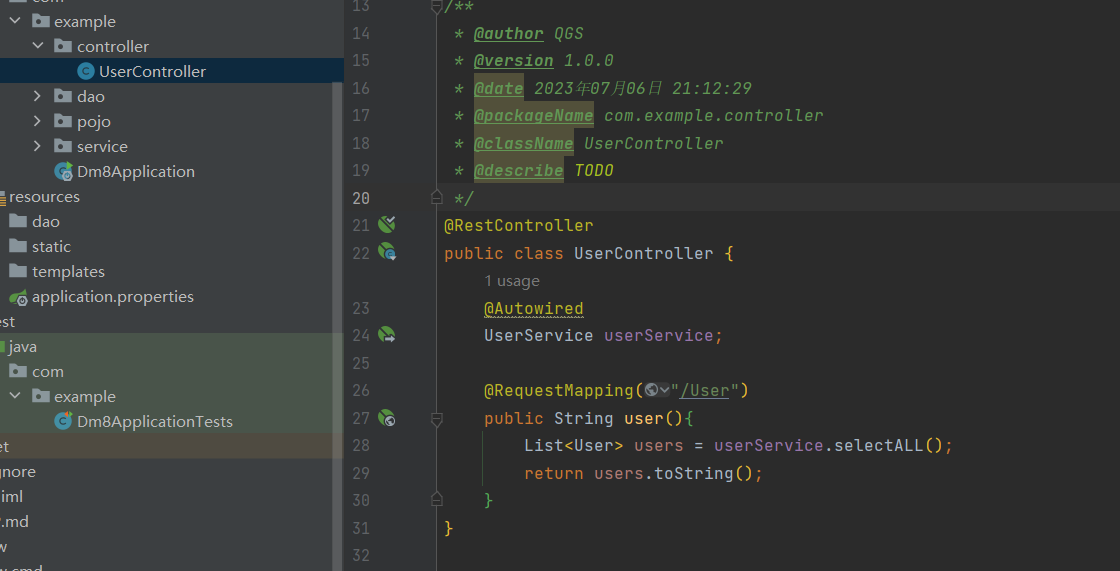Viewport: 1120px width, 571px height.
Task: Select the static folder under resources
Action: click(51, 246)
